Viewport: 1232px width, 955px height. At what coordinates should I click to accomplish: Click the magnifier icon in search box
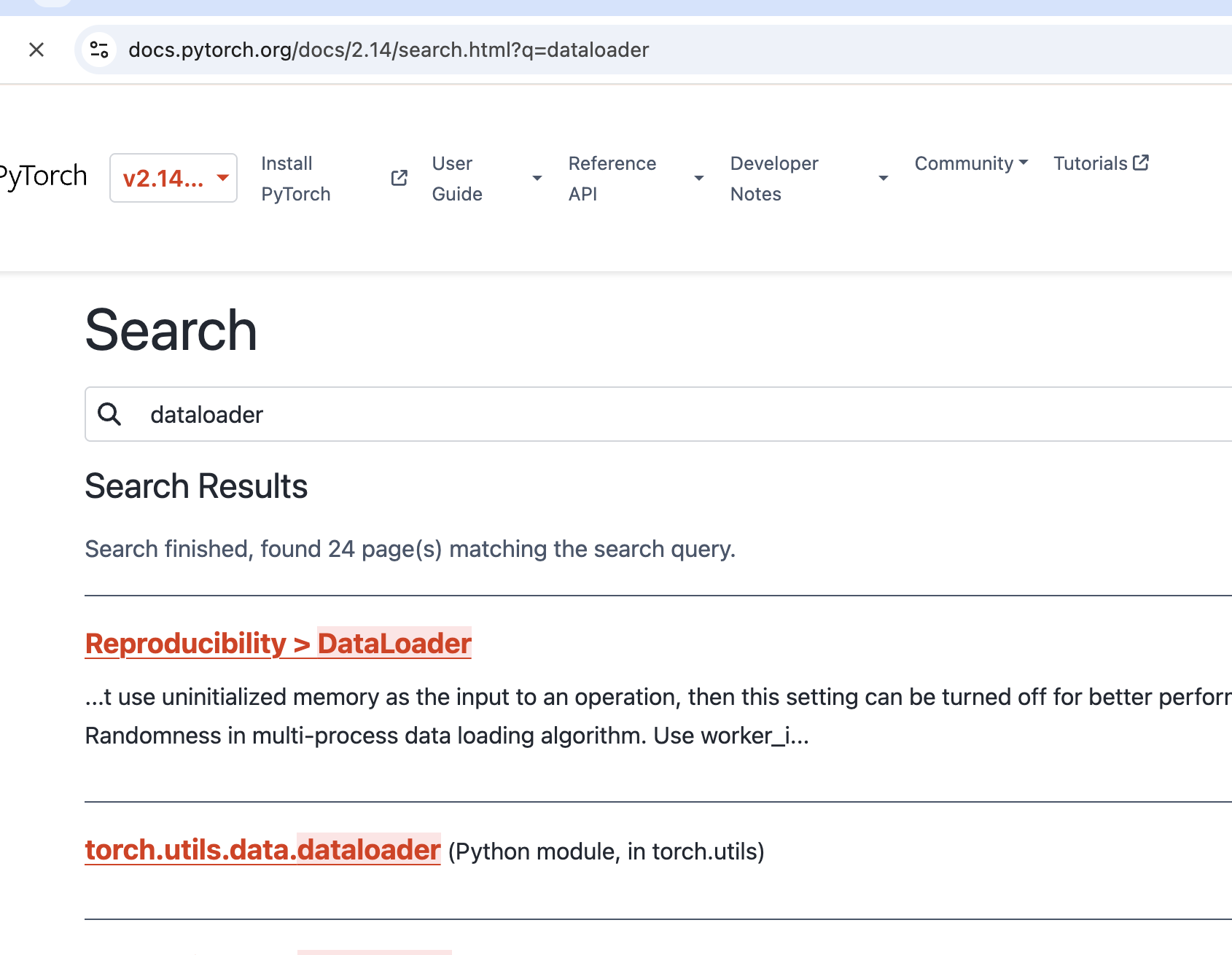[109, 414]
